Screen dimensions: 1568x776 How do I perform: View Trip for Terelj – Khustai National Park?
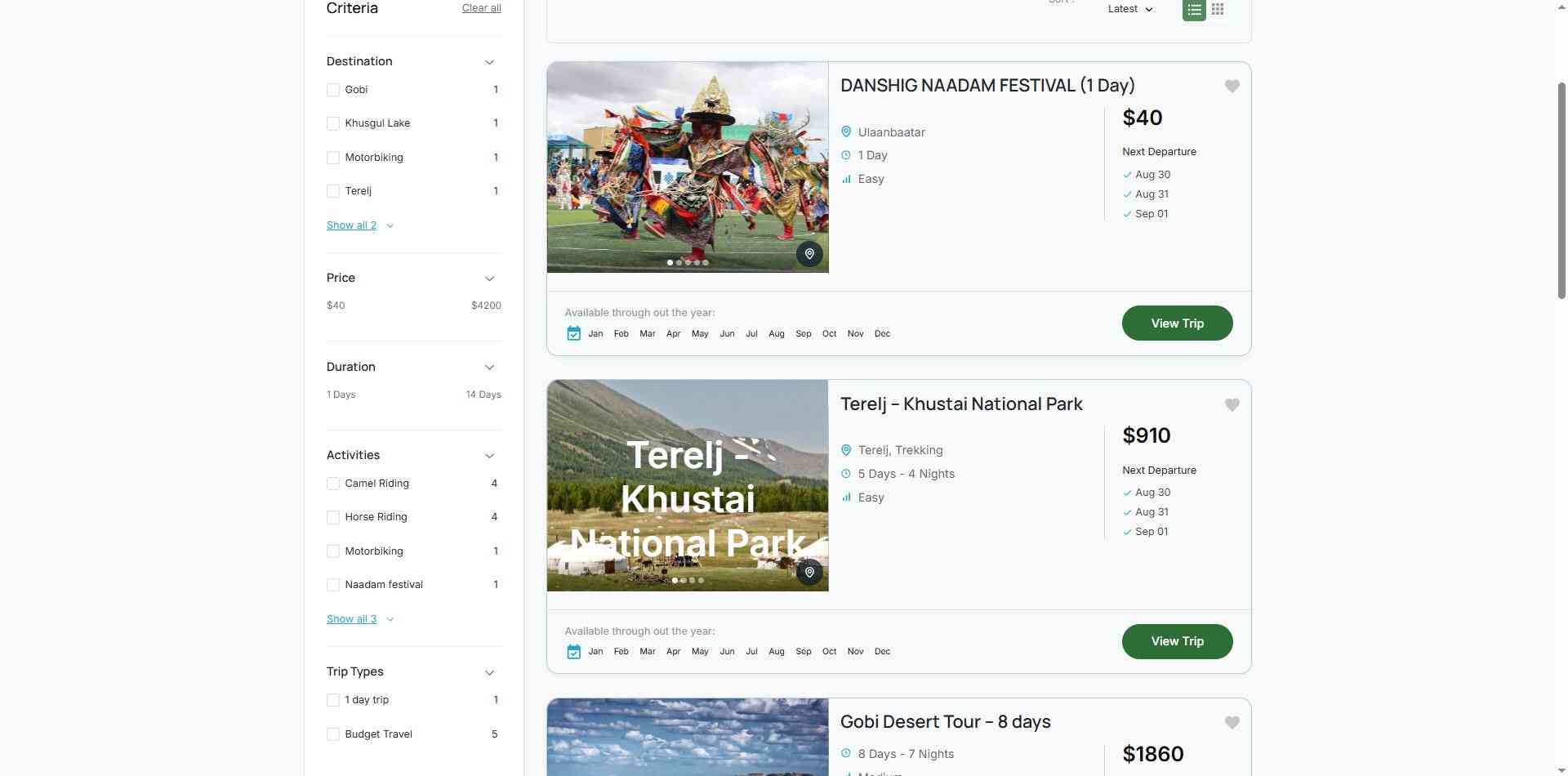pos(1177,641)
